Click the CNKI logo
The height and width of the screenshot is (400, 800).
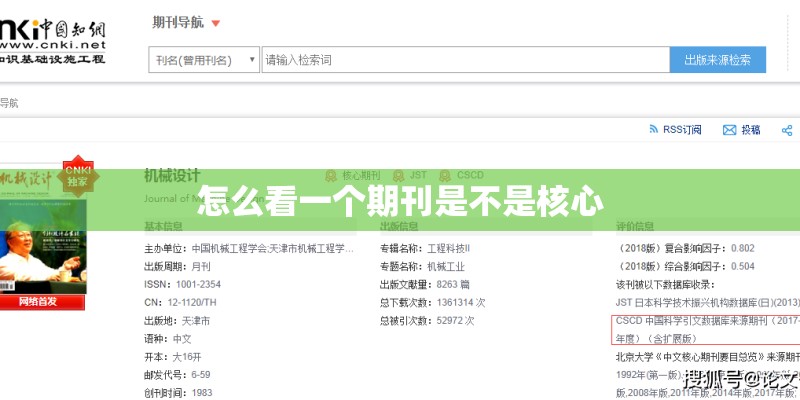pos(53,41)
